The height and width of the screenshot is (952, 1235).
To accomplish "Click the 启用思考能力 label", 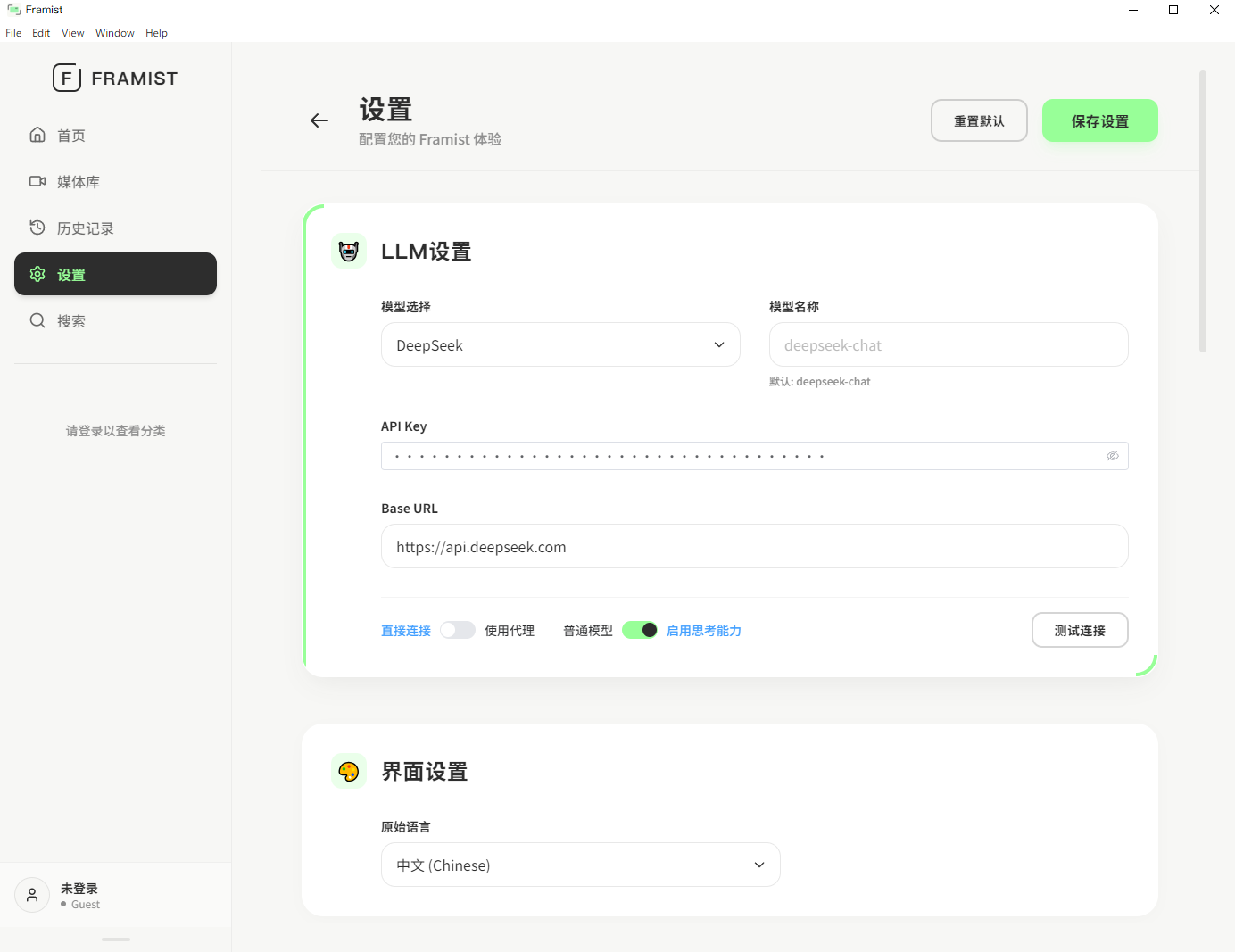I will pyautogui.click(x=704, y=631).
